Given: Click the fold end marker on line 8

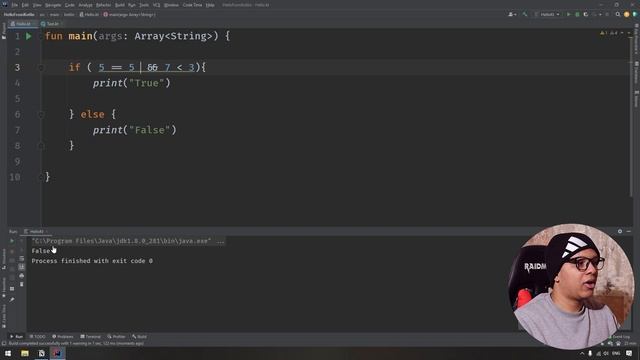Looking at the screenshot, I should (41, 145).
